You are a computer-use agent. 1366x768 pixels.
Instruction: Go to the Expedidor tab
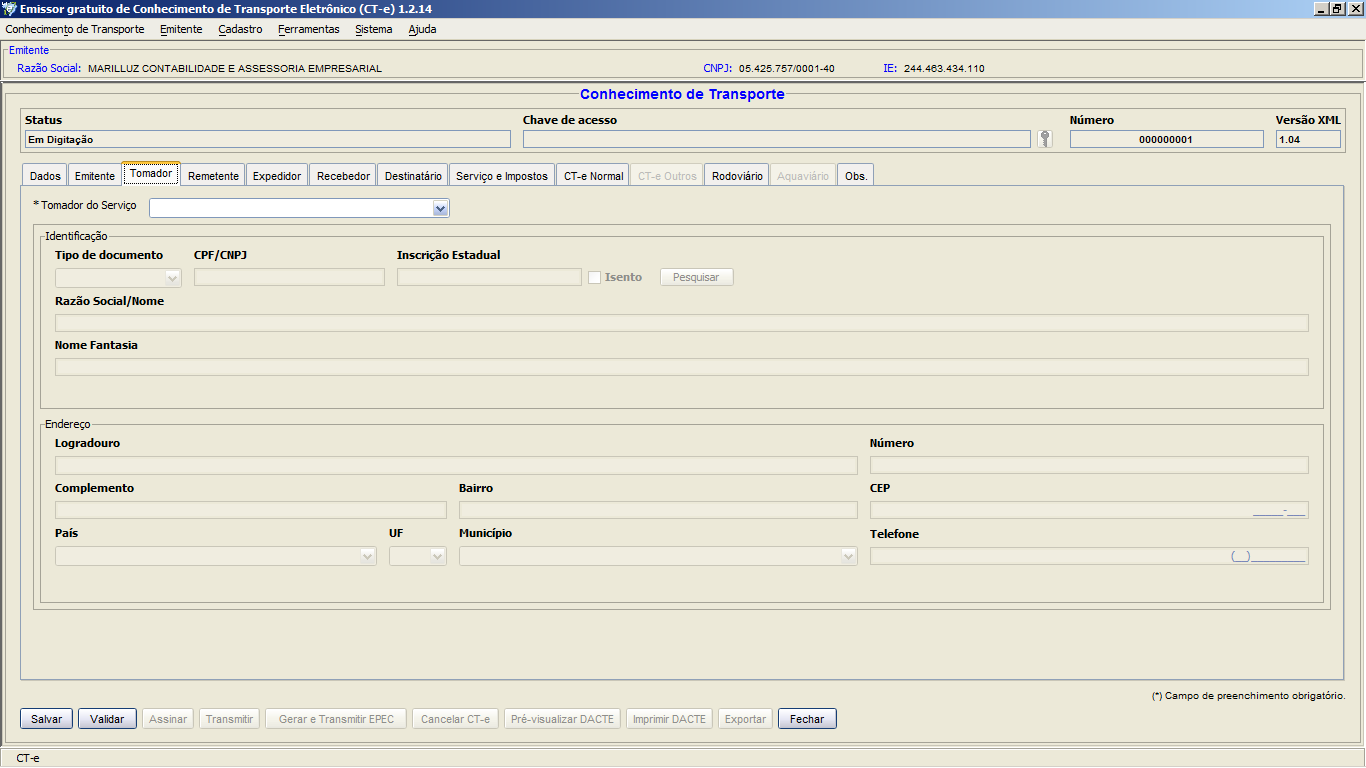[277, 176]
